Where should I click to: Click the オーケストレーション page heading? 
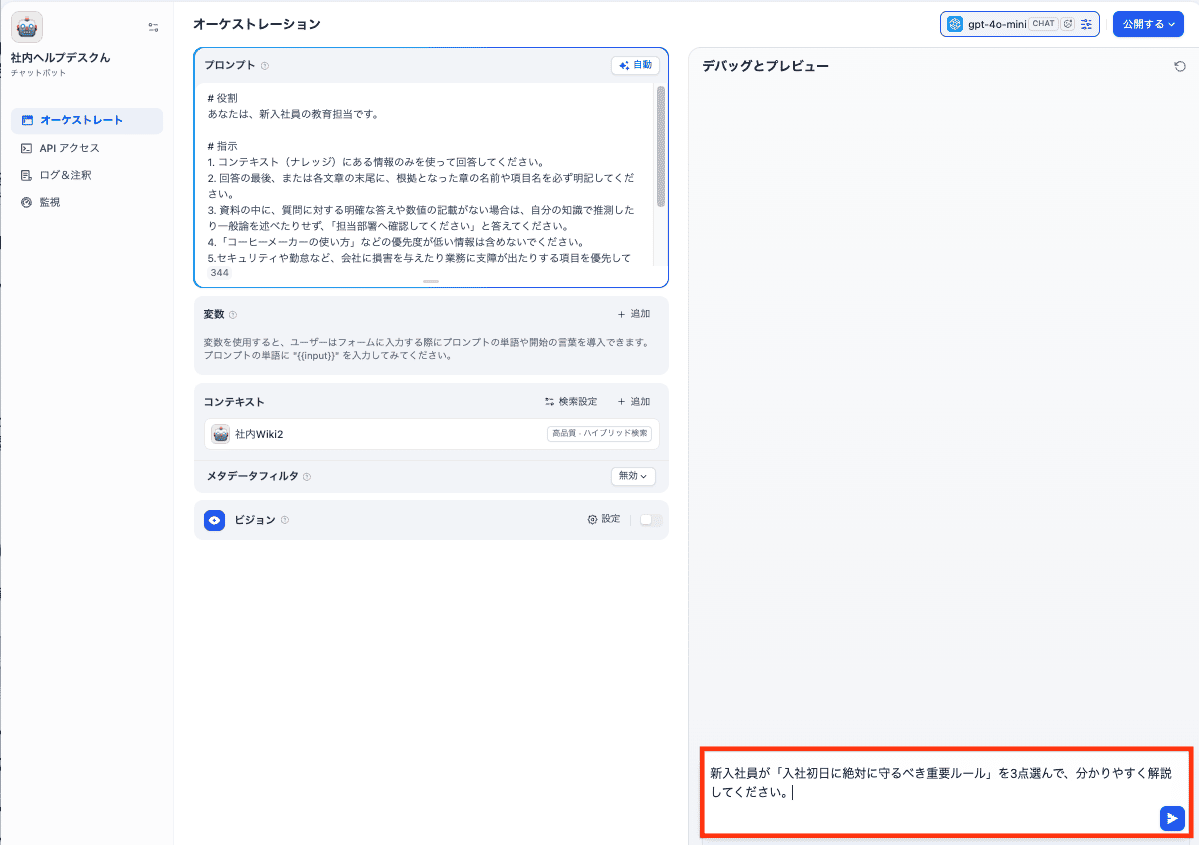tap(257, 24)
